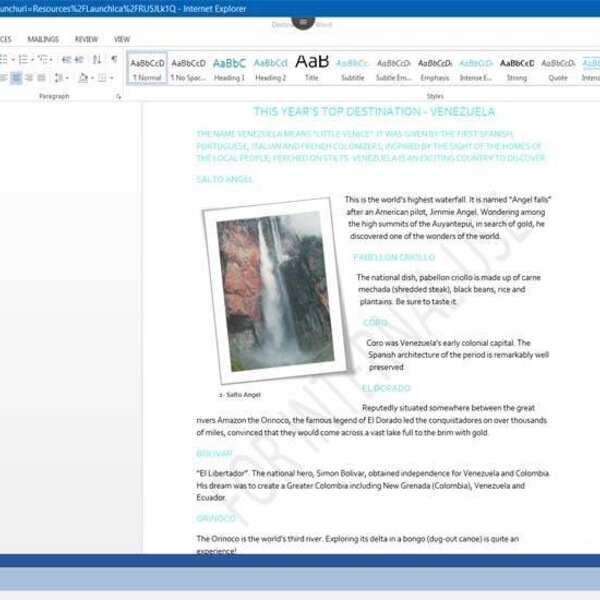The height and width of the screenshot is (600, 600).
Task: Open the Borders dropdown arrow
Action: click(111, 78)
